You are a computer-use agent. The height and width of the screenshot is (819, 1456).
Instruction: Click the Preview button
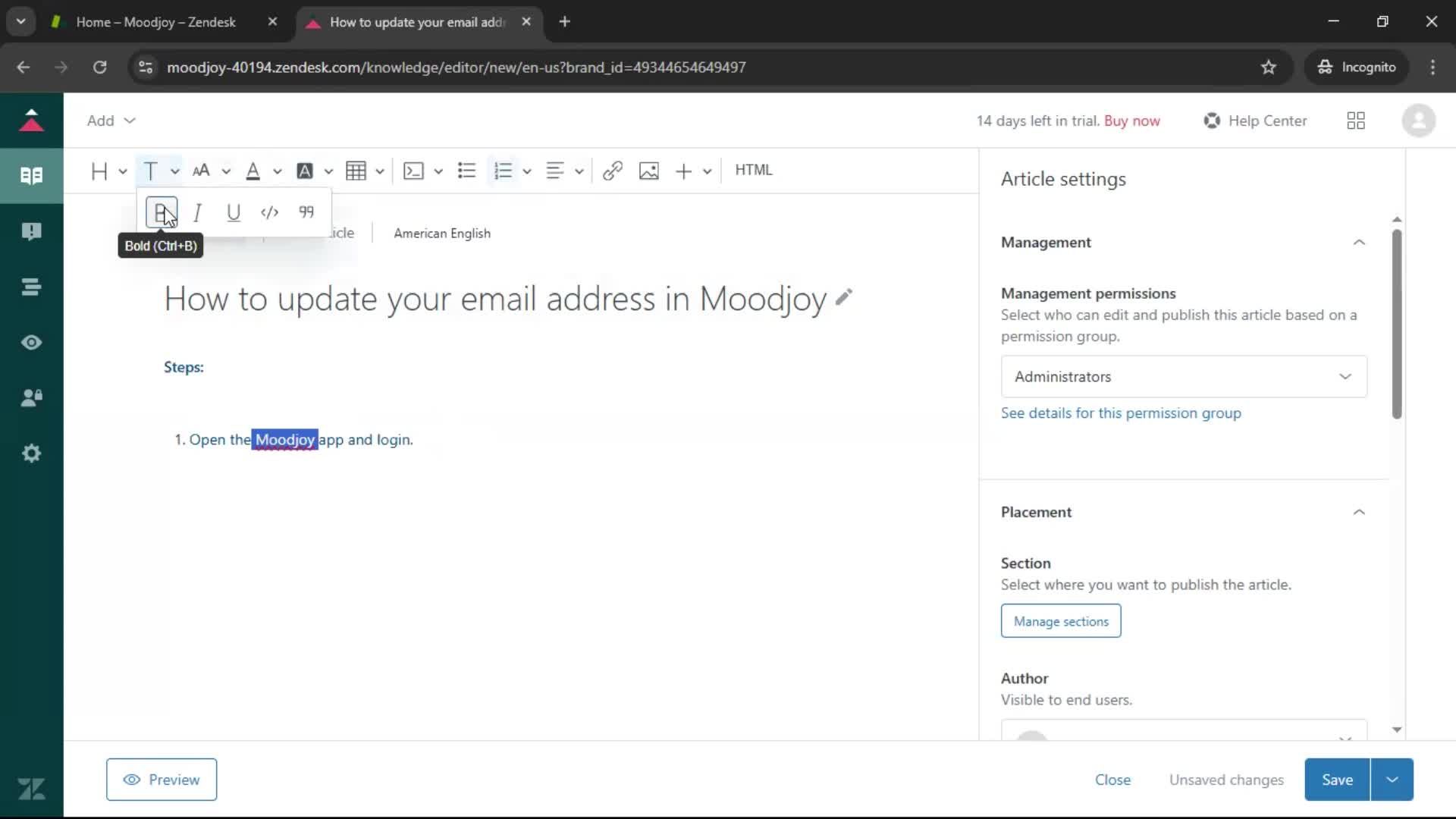[x=162, y=780]
